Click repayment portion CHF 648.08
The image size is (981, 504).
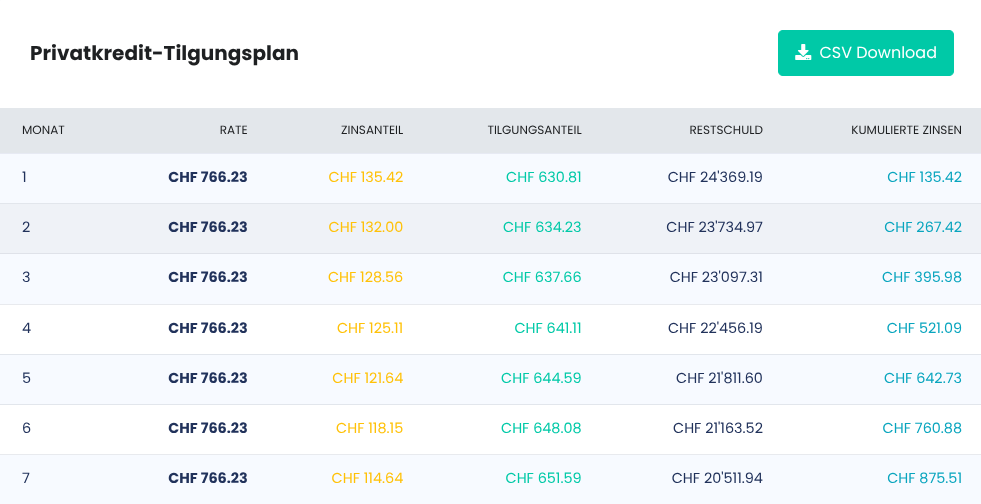pos(541,428)
